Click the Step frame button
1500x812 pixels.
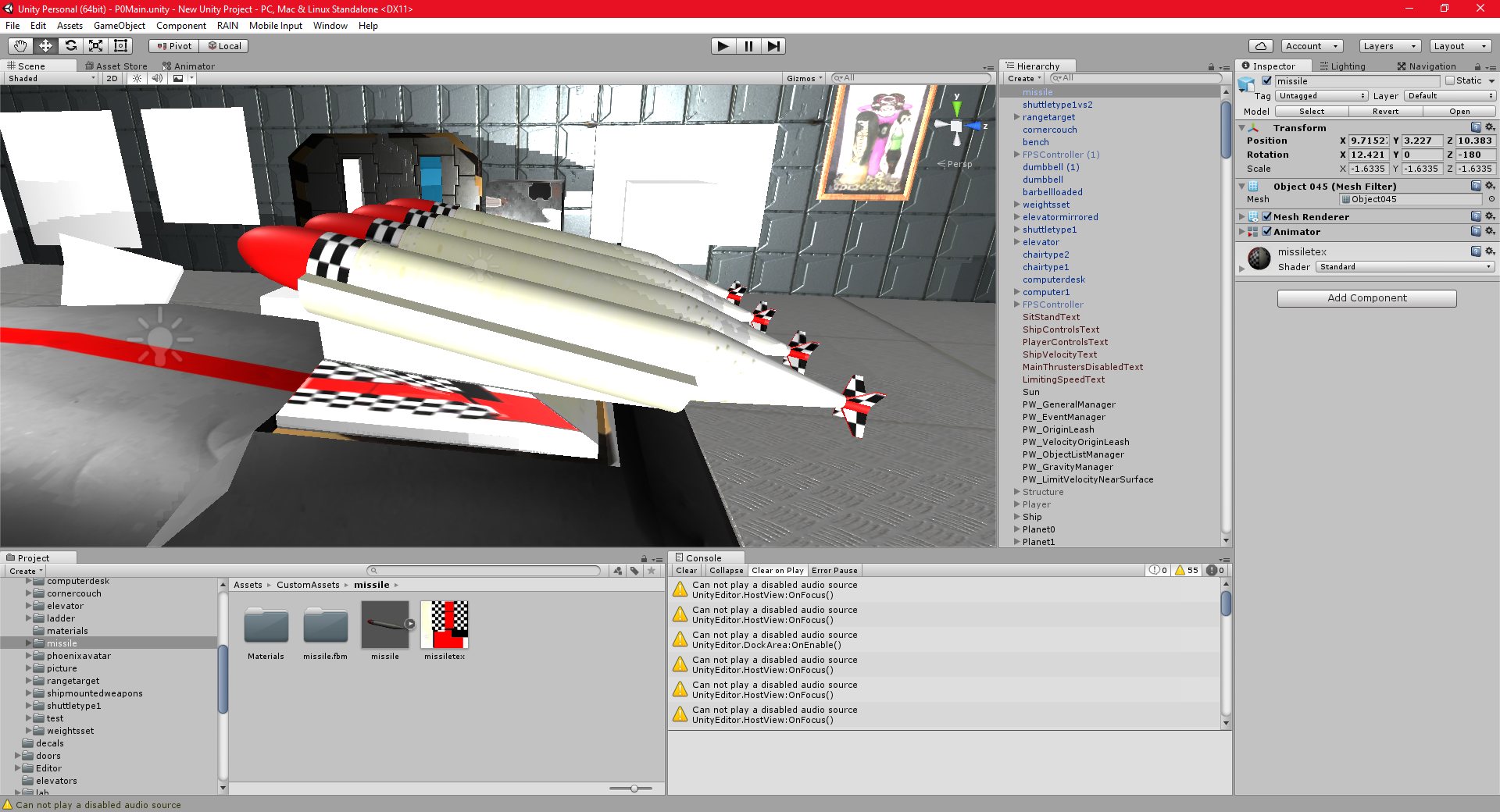(773, 46)
